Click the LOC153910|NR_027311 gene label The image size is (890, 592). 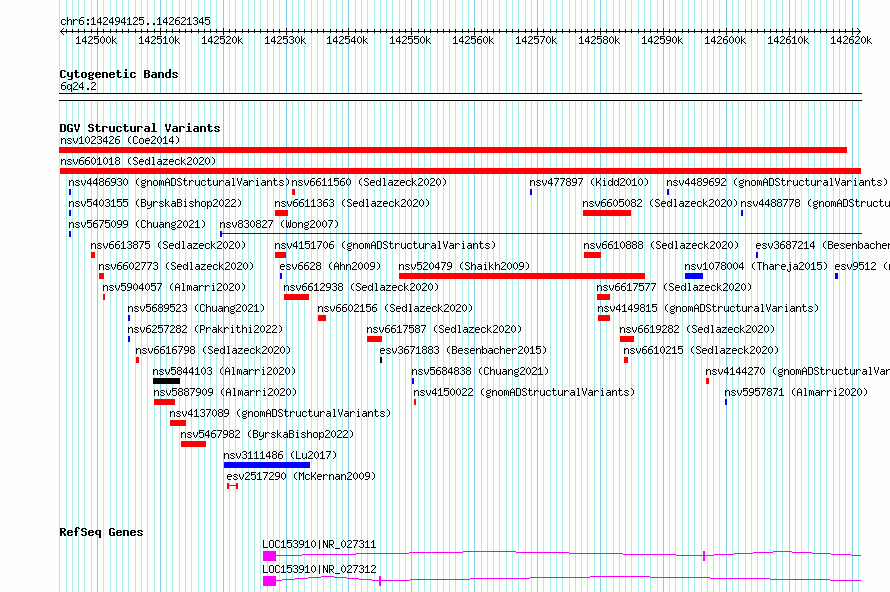click(x=319, y=544)
